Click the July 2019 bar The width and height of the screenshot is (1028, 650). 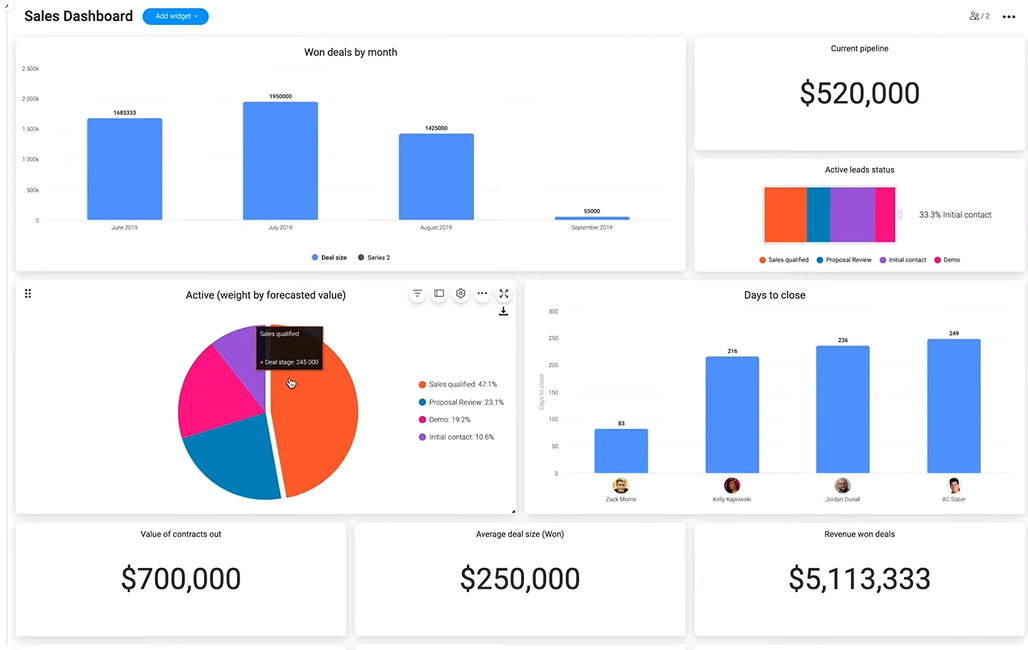click(280, 160)
